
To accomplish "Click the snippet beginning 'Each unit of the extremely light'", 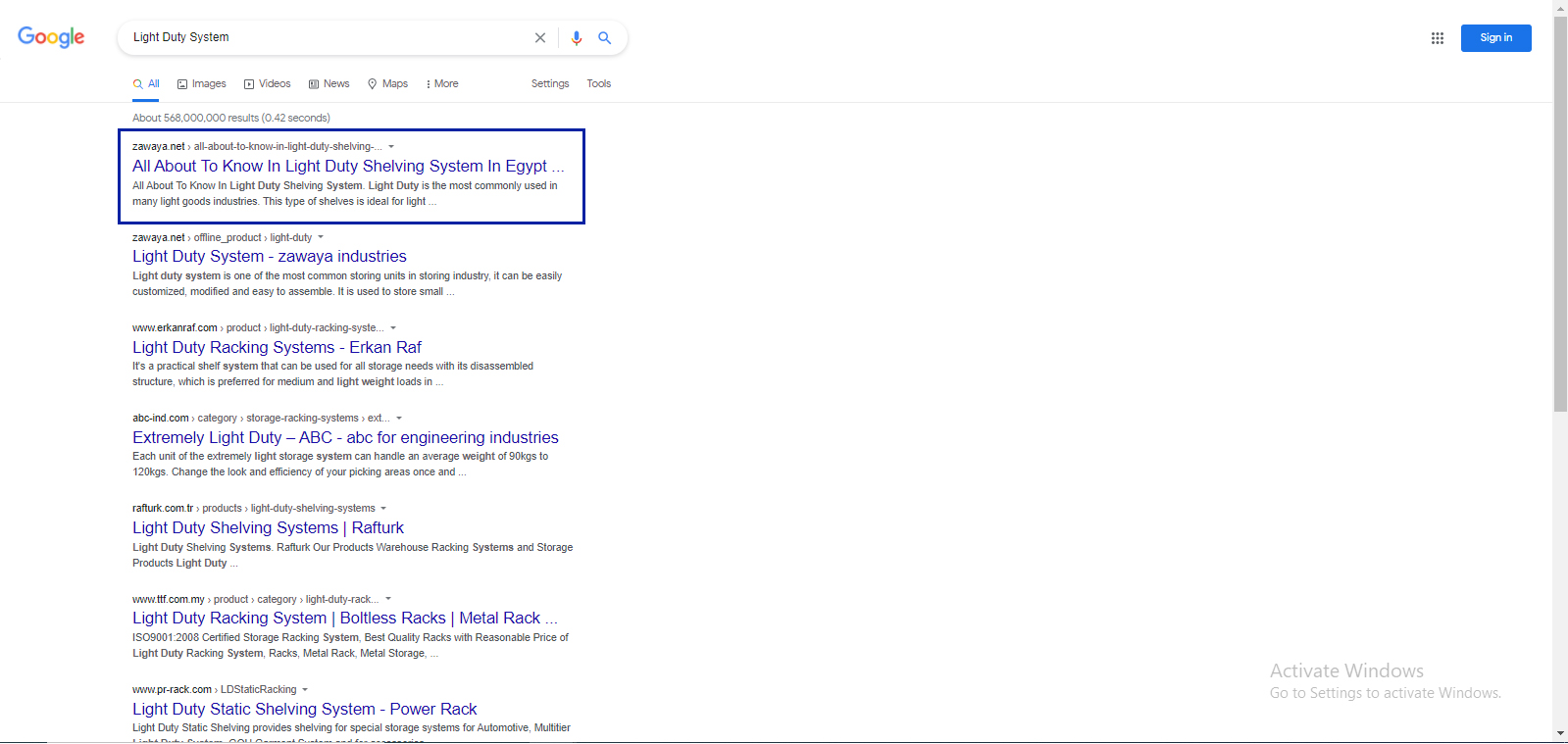I will click(x=340, y=465).
